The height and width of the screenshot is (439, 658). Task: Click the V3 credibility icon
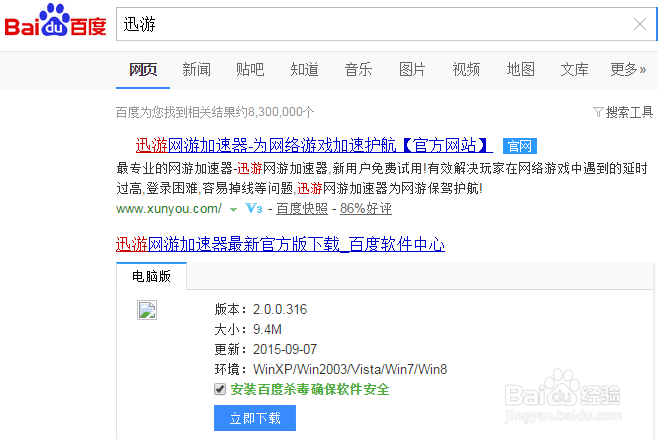(x=254, y=208)
